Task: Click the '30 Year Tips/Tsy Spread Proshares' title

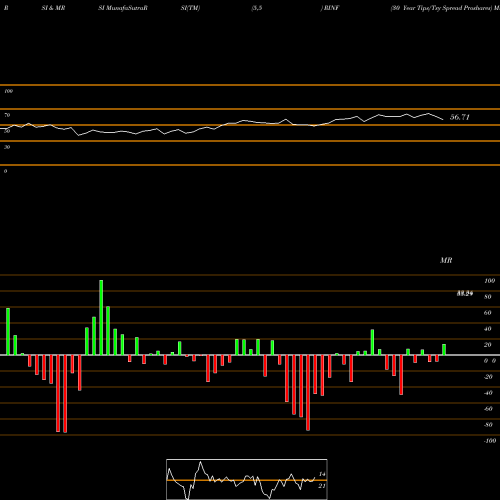Action: click(x=441, y=8)
